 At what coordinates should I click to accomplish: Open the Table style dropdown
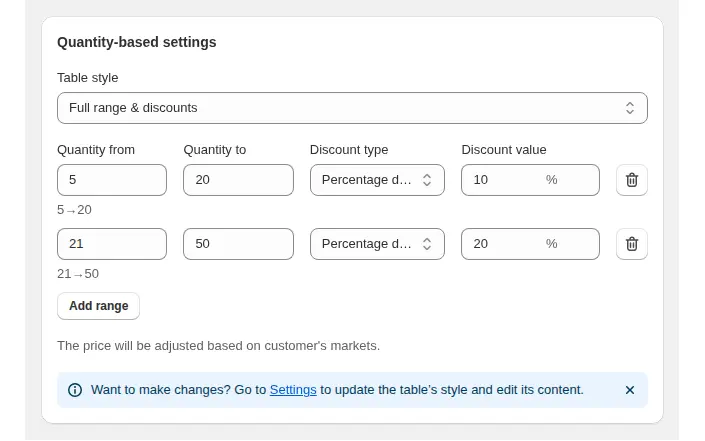tap(352, 108)
